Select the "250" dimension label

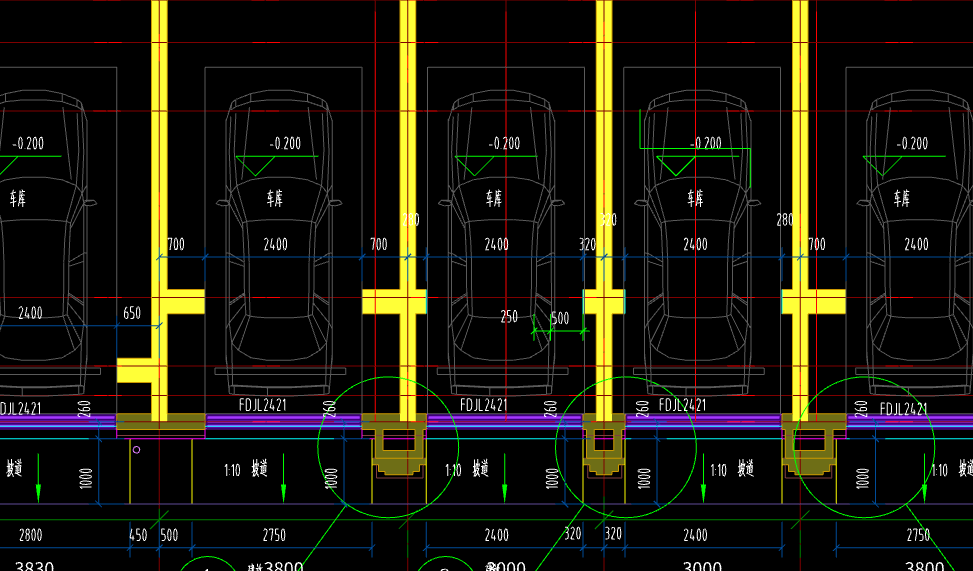point(509,317)
